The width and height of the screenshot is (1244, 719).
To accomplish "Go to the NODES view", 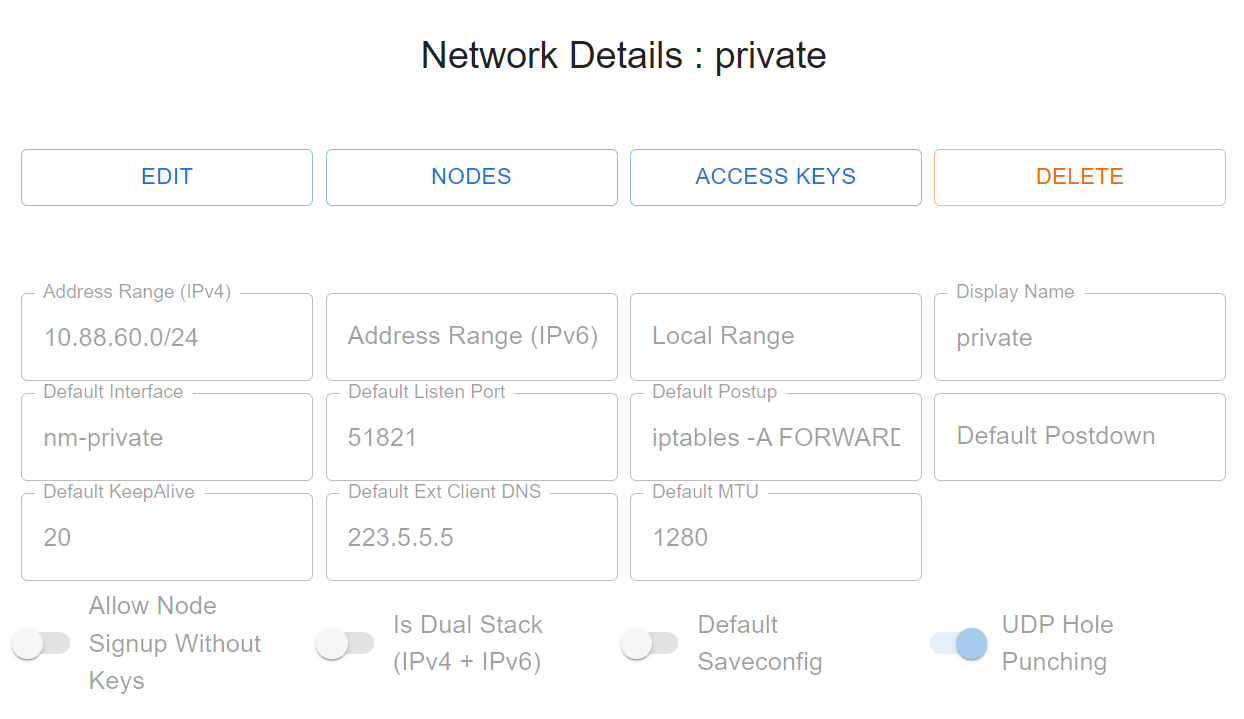I will coord(472,177).
